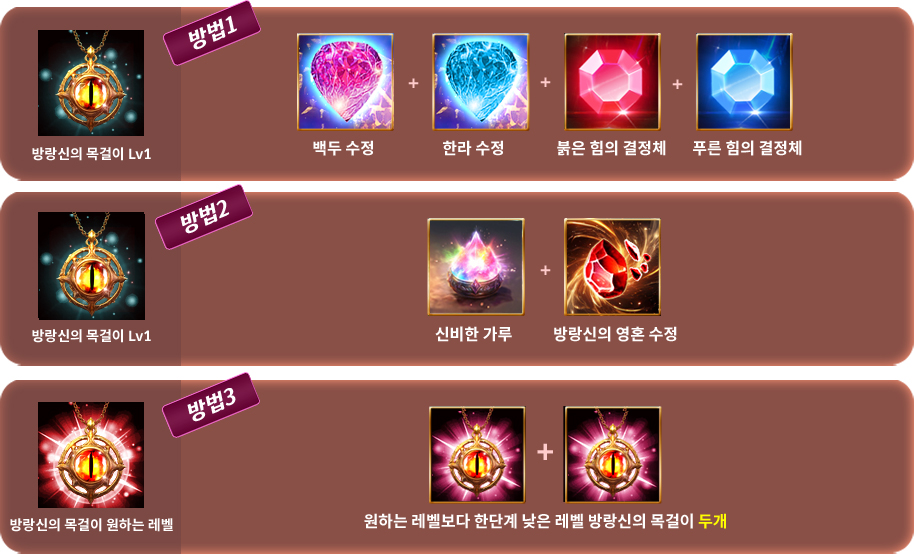Select the 붉은 힘의 결정체 red gem icon
The image size is (914, 554).
[612, 82]
